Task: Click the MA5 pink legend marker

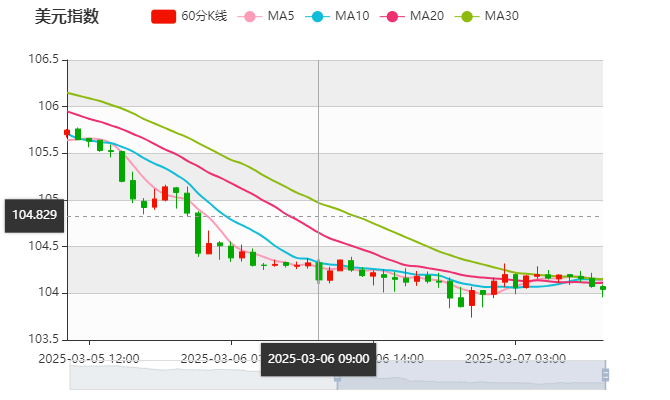Action: pyautogui.click(x=250, y=17)
